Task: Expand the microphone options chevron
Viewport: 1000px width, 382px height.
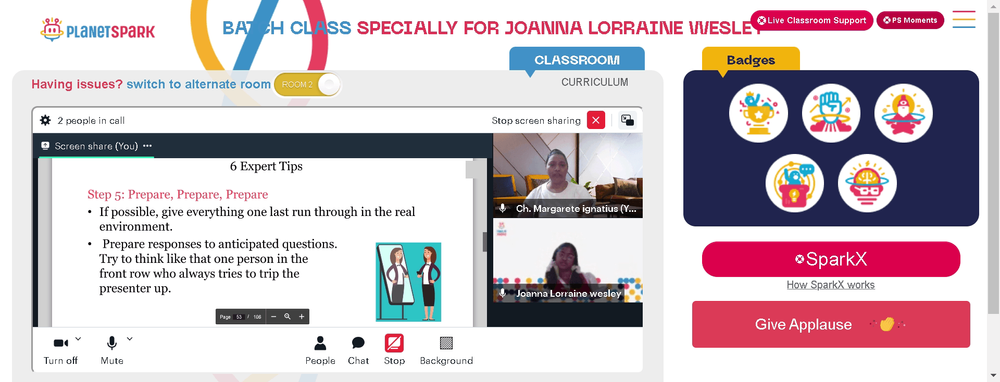Action: [x=129, y=338]
